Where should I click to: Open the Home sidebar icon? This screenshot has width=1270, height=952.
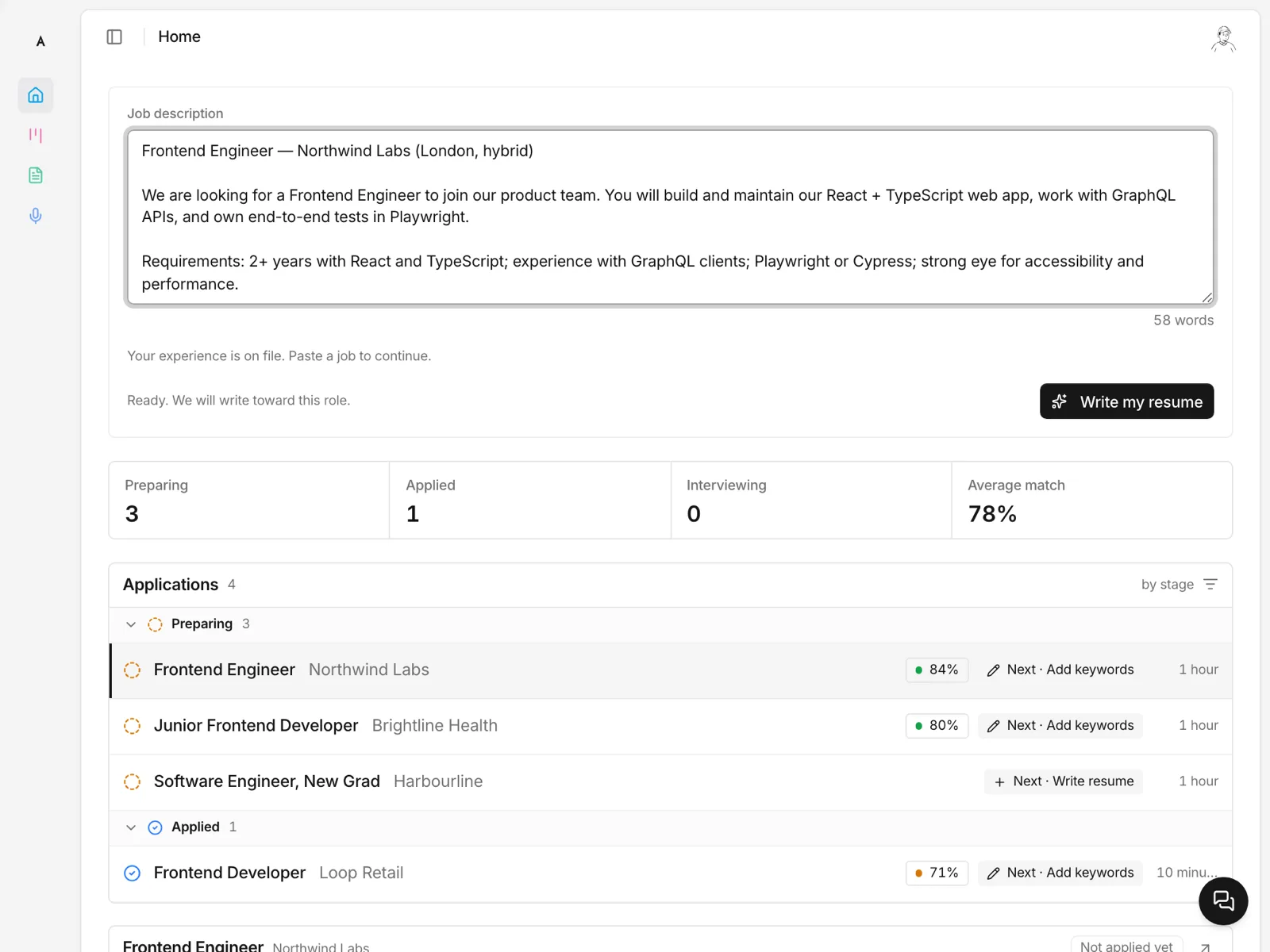36,95
